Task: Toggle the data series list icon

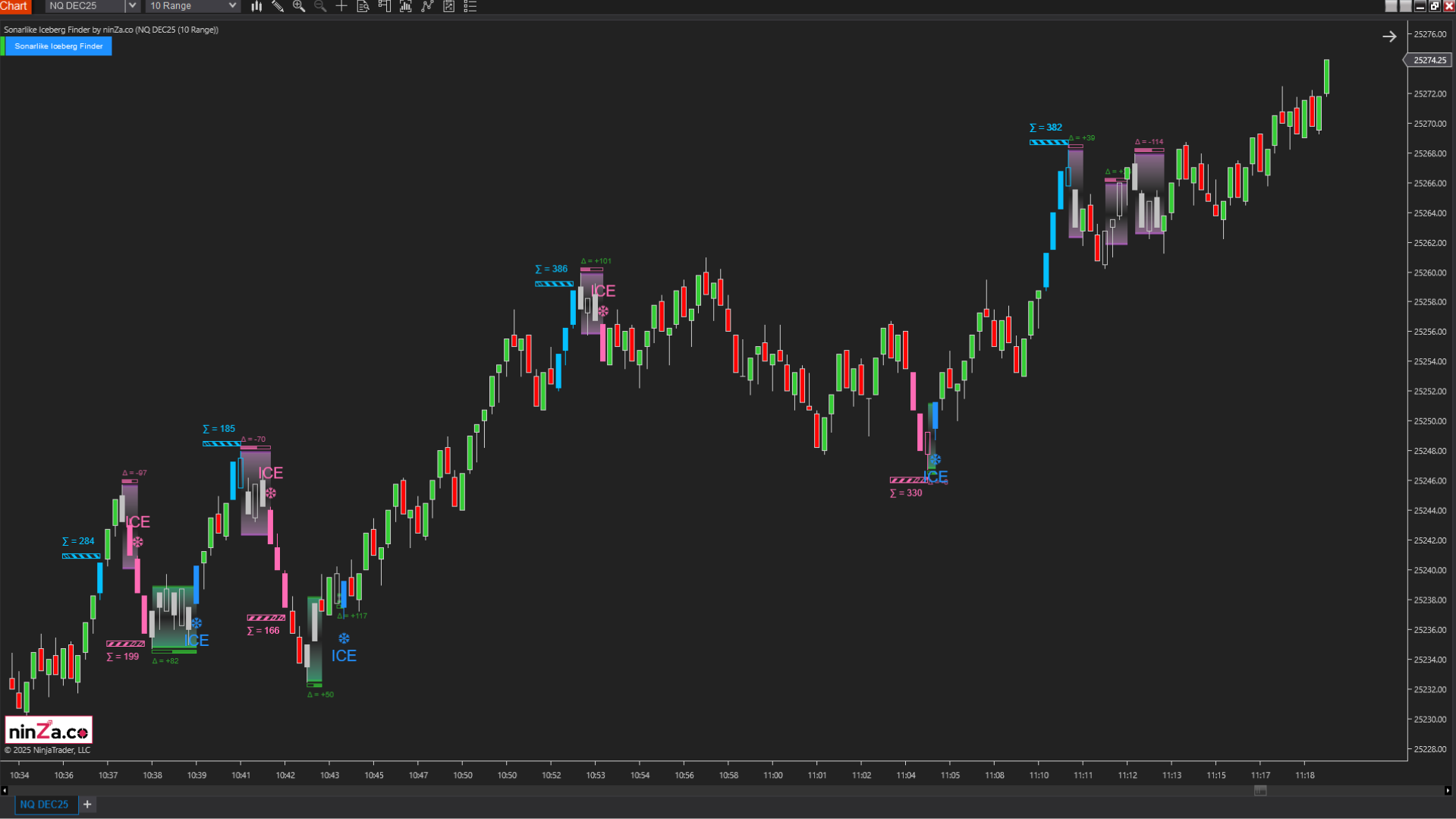Action: [470, 6]
